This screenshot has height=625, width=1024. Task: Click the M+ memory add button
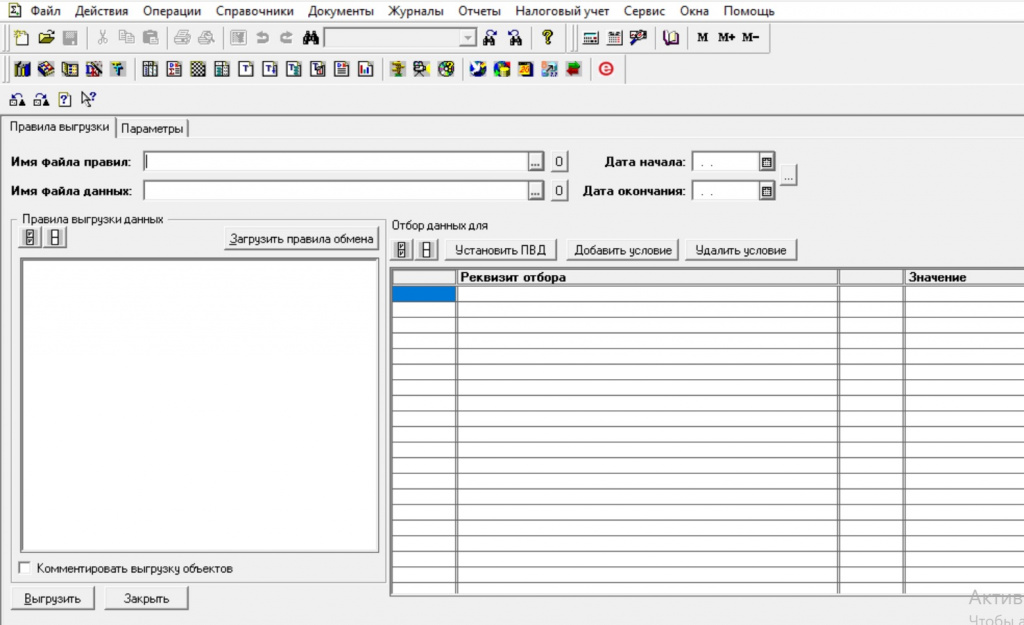click(726, 37)
